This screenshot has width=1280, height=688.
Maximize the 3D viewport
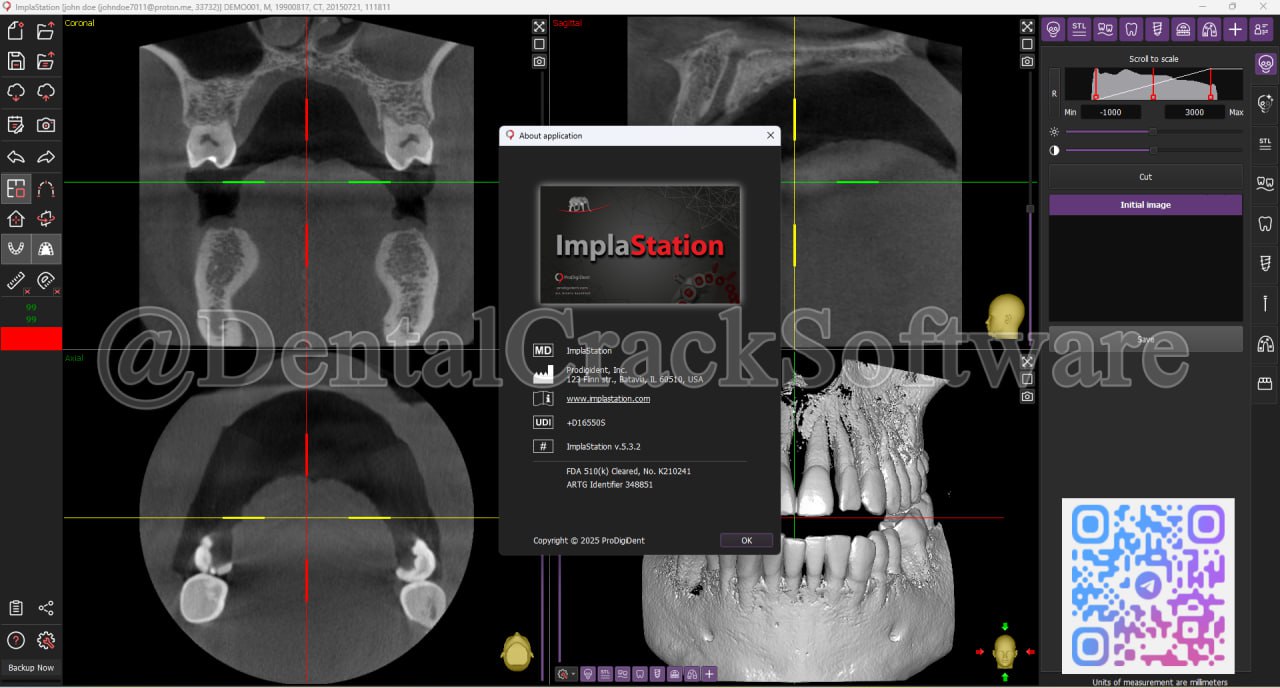click(x=1027, y=362)
